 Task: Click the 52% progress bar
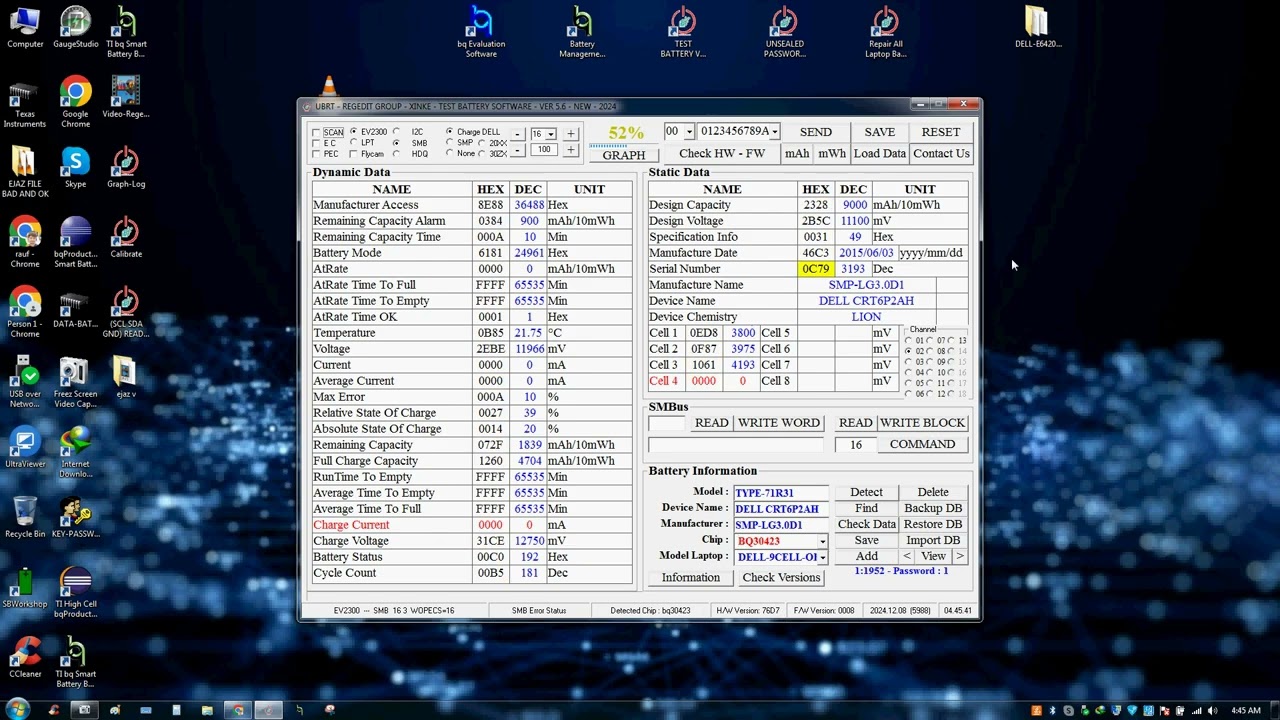(x=623, y=145)
